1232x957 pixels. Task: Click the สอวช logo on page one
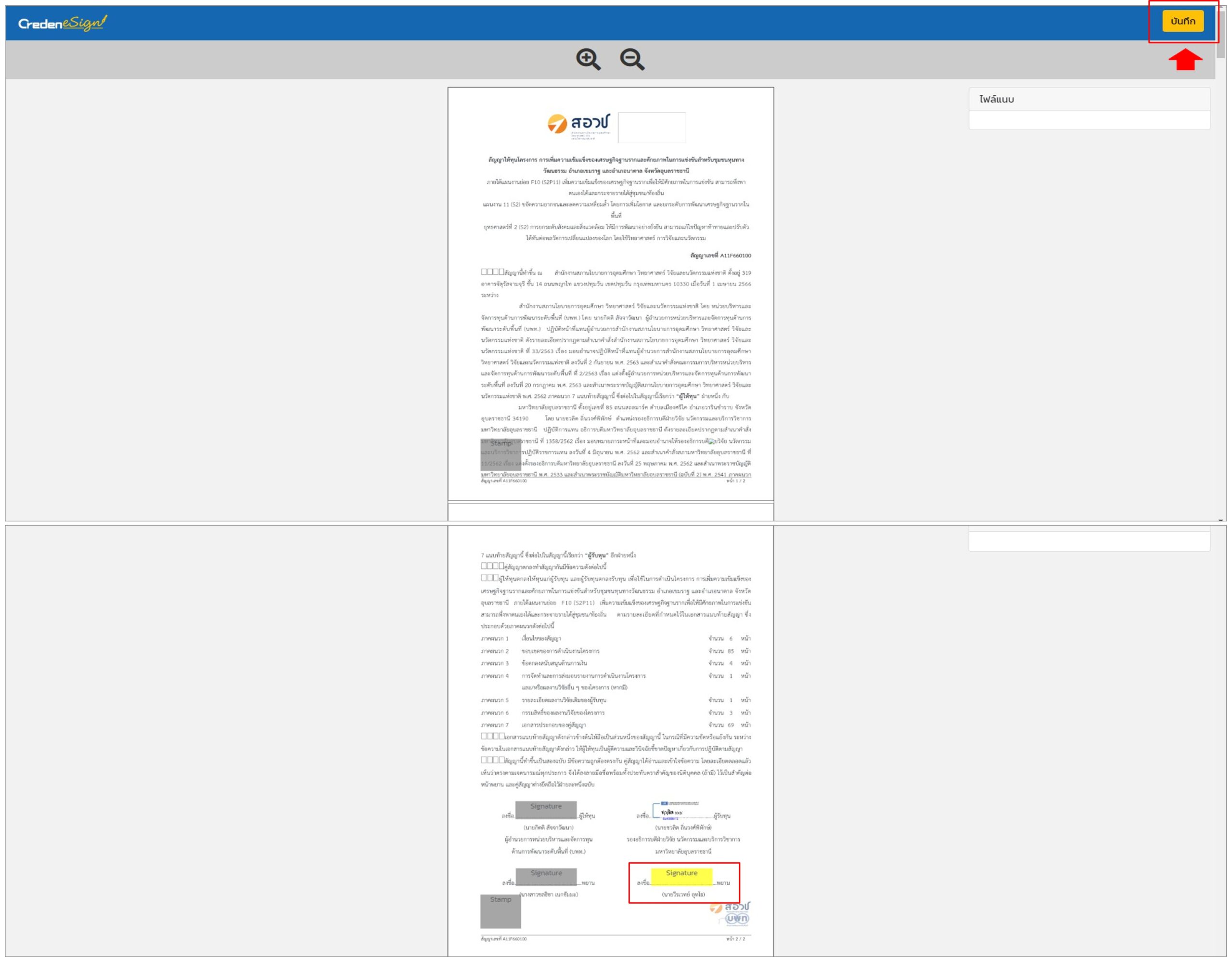tap(579, 124)
